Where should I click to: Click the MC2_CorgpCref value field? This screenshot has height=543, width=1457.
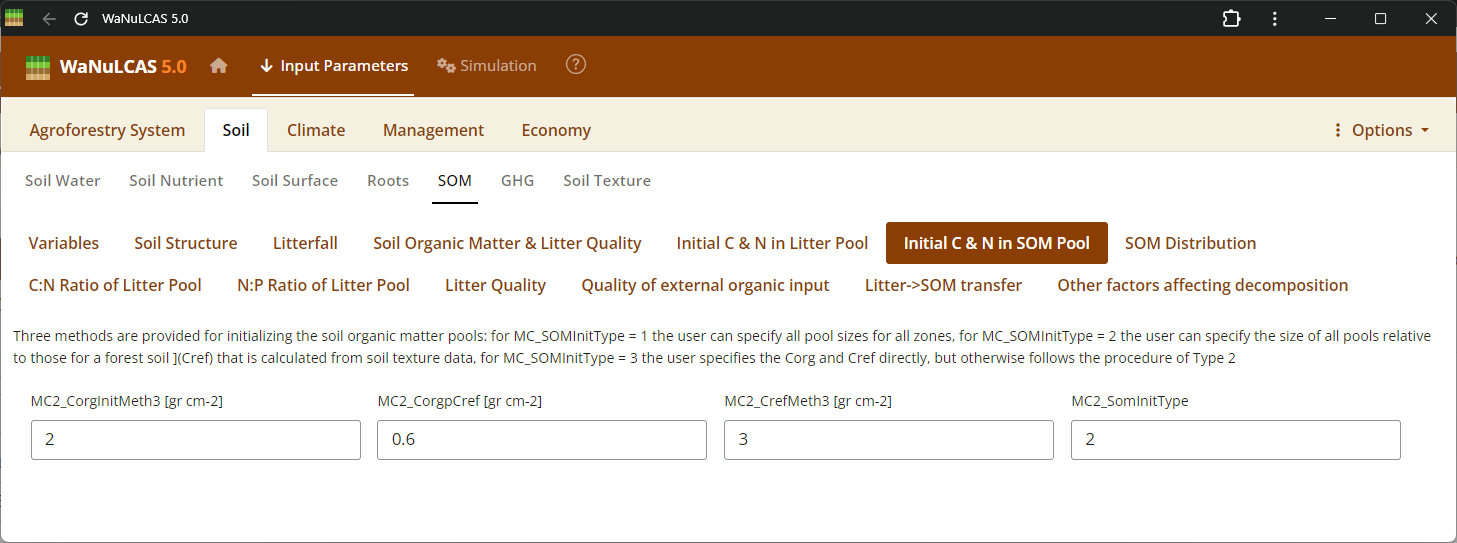tap(542, 440)
